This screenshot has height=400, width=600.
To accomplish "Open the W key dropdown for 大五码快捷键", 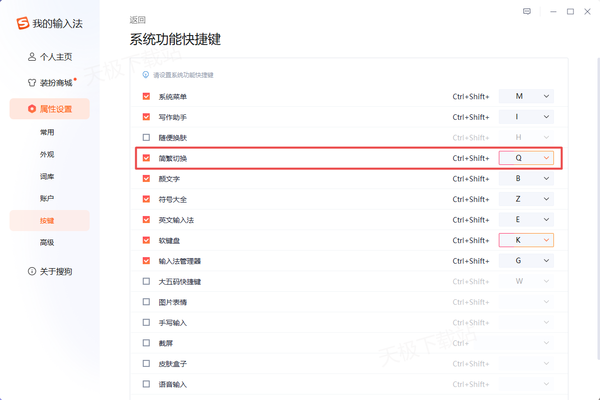I will click(x=526, y=281).
